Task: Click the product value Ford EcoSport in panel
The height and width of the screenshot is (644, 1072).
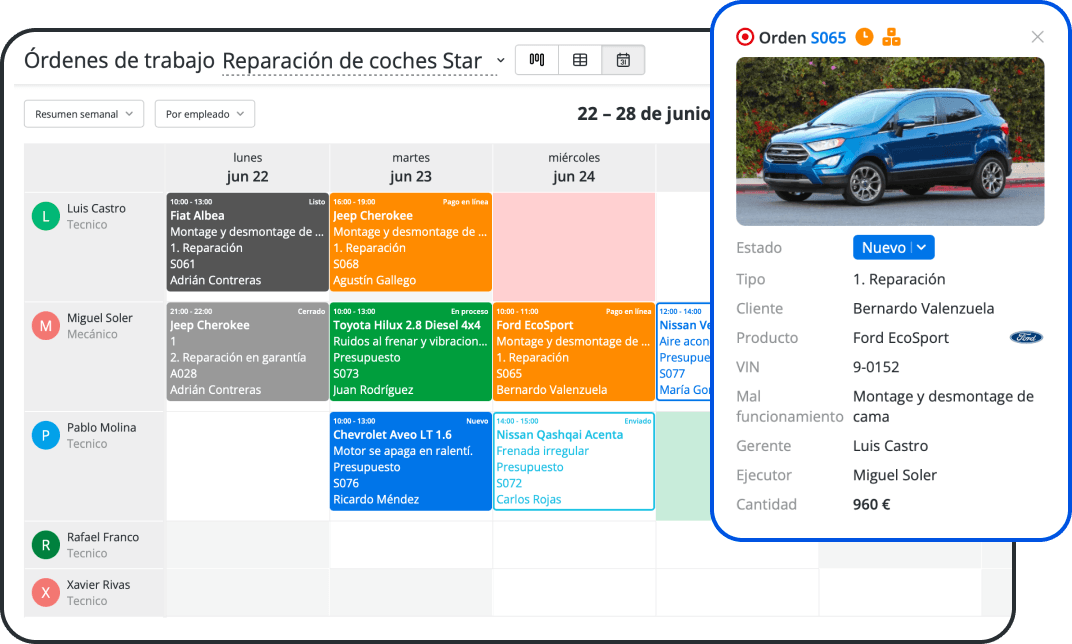Action: 901,338
